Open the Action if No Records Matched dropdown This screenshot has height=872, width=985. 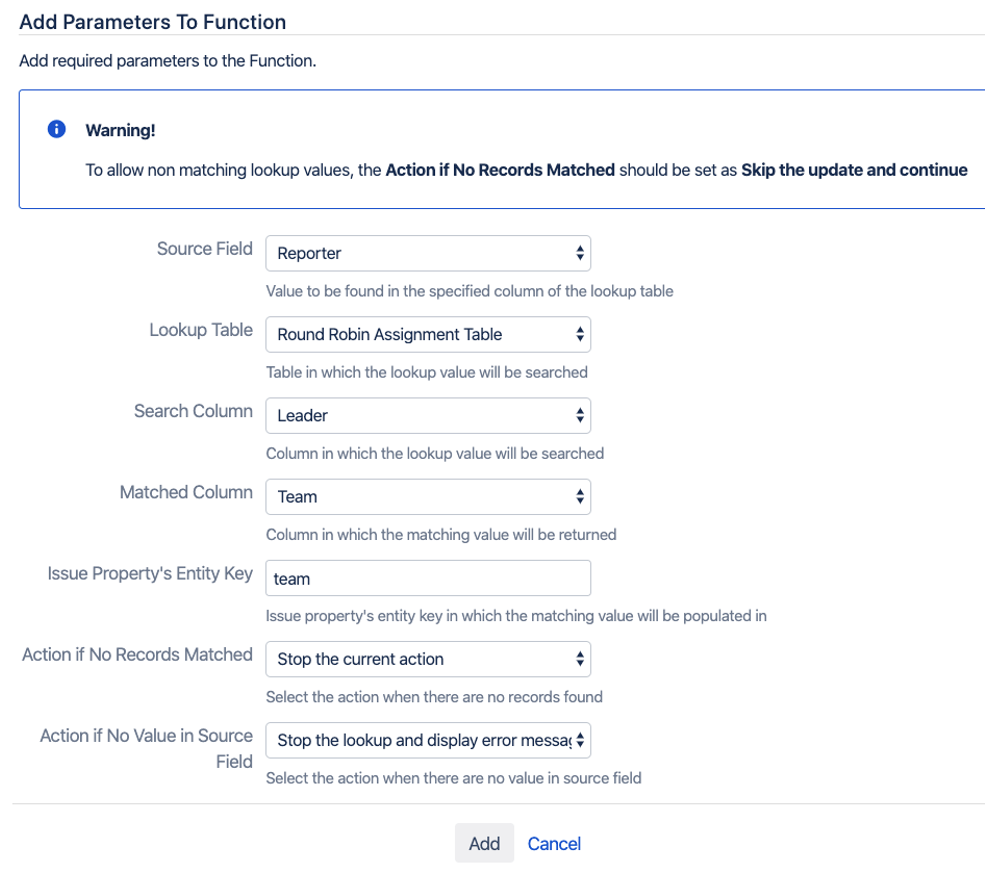pos(427,660)
